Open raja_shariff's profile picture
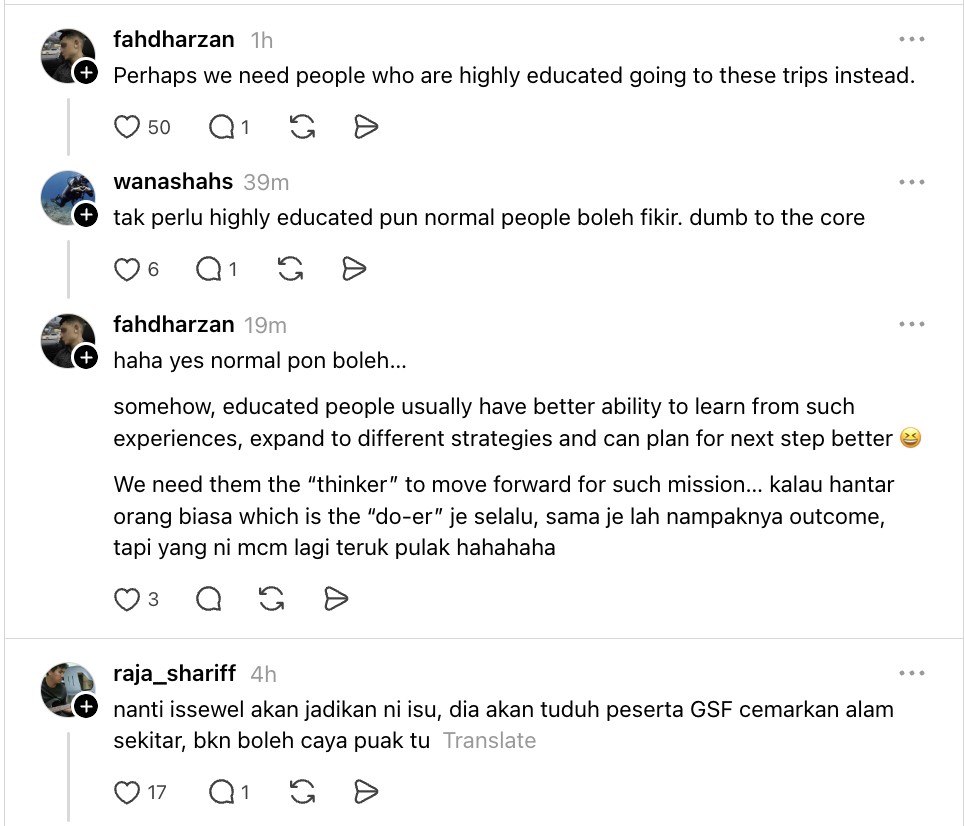This screenshot has width=964, height=826. pyautogui.click(x=68, y=690)
